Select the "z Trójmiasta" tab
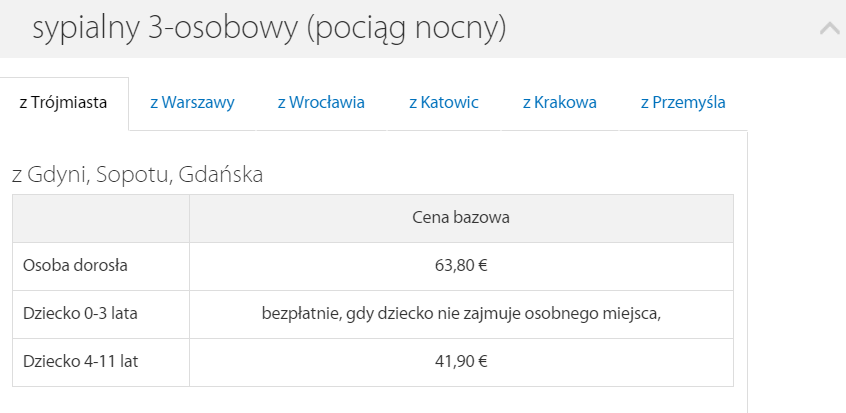Viewport: 846px width, 413px height. pos(64,102)
